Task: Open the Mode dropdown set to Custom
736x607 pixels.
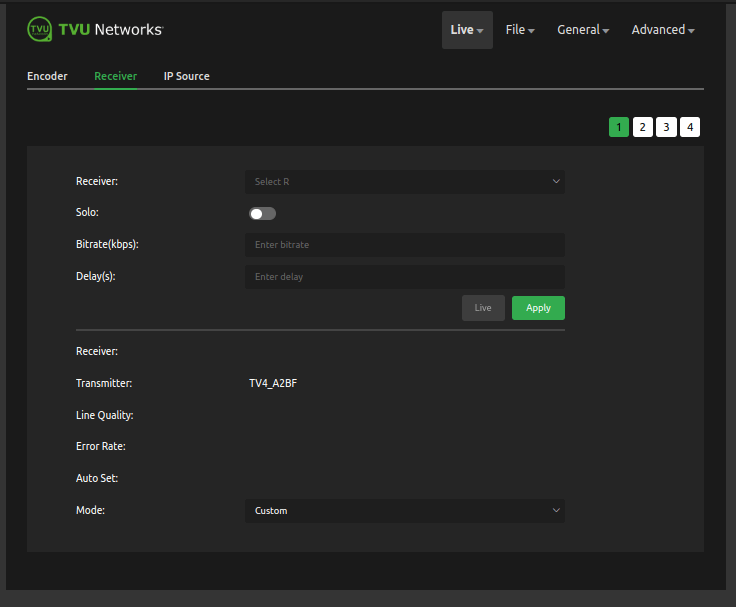Action: pyautogui.click(x=404, y=511)
